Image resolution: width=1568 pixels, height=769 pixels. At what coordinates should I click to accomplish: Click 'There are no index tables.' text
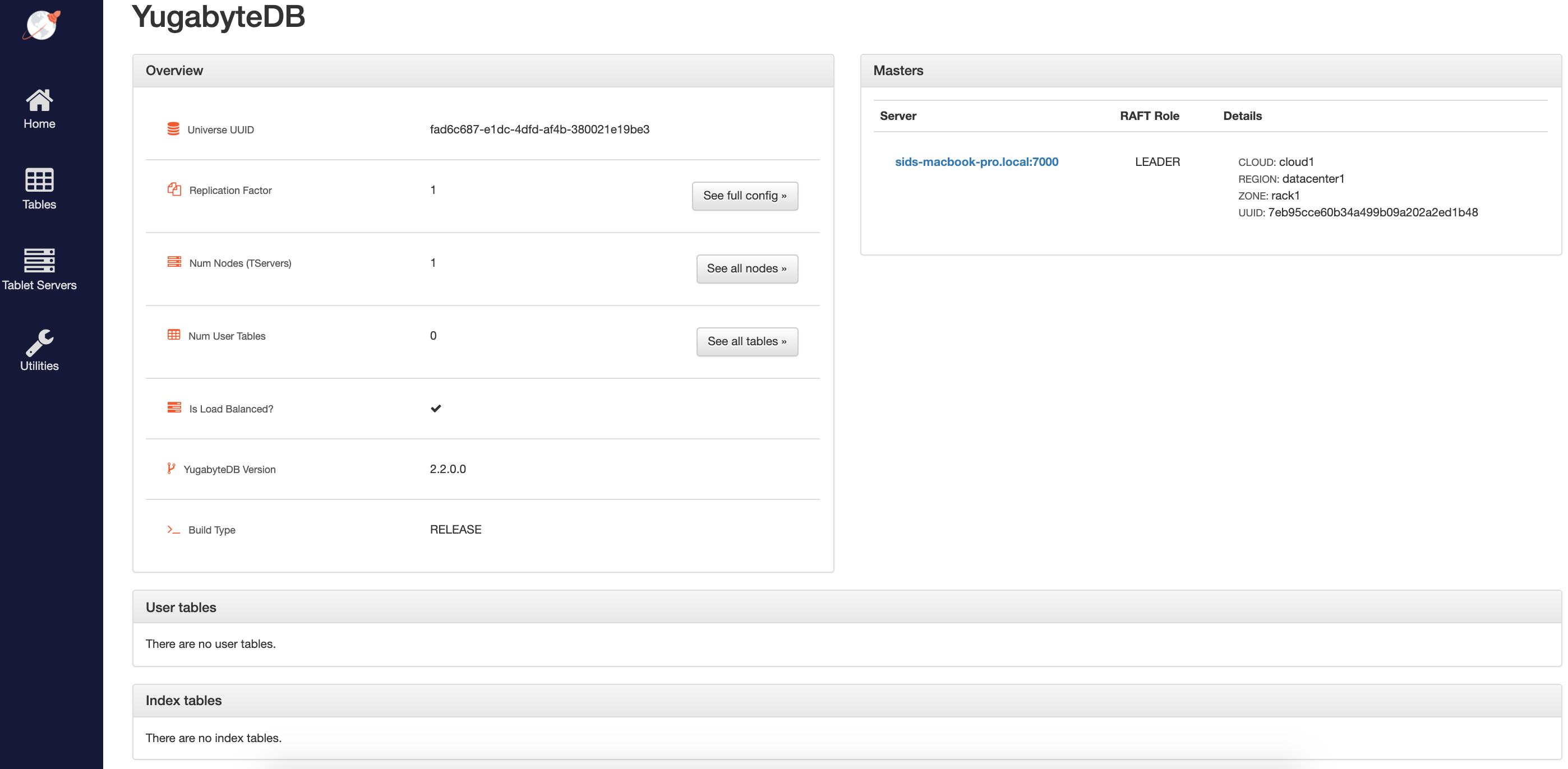(213, 738)
